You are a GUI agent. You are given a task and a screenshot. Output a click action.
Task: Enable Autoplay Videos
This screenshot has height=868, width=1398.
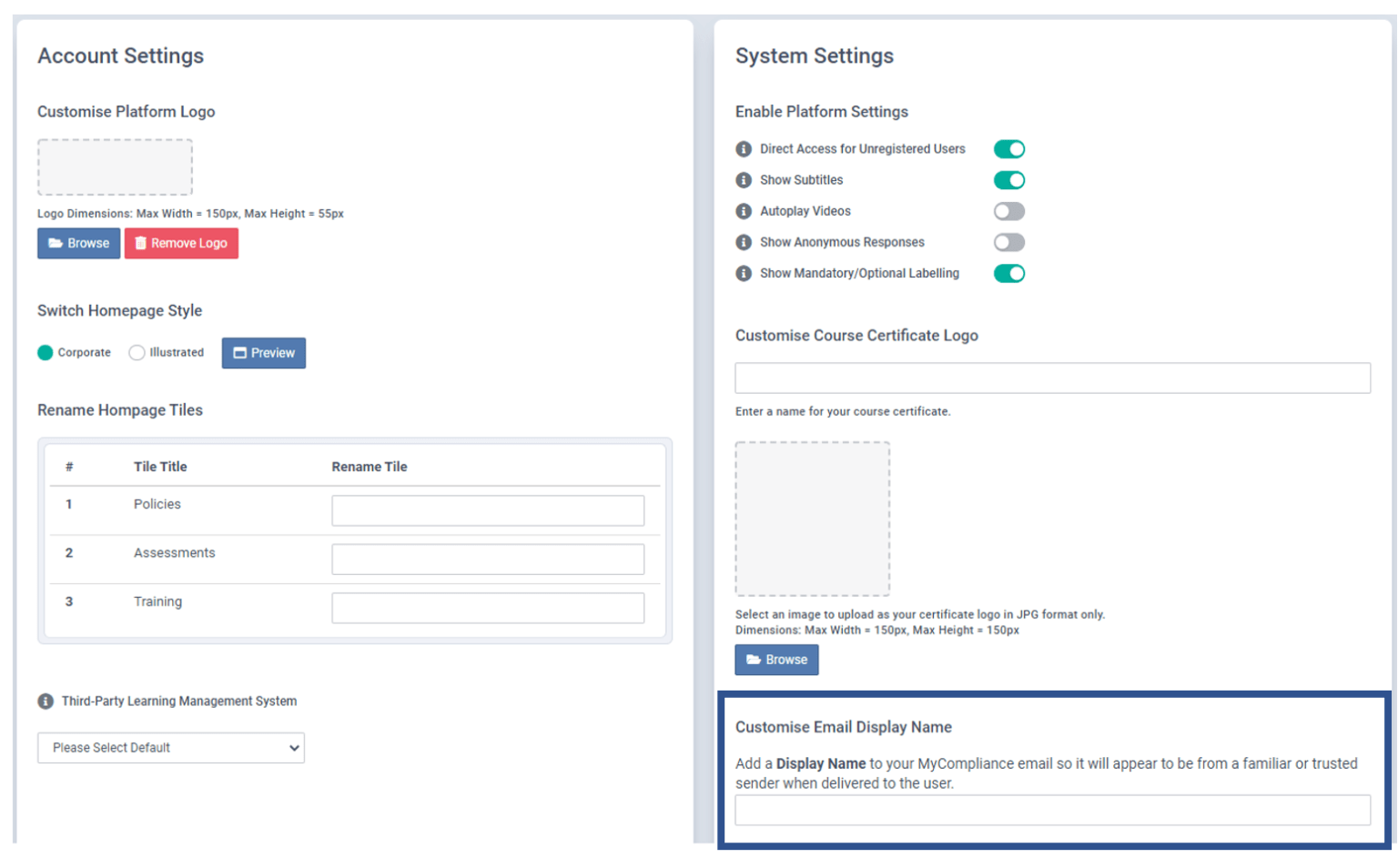[1008, 210]
